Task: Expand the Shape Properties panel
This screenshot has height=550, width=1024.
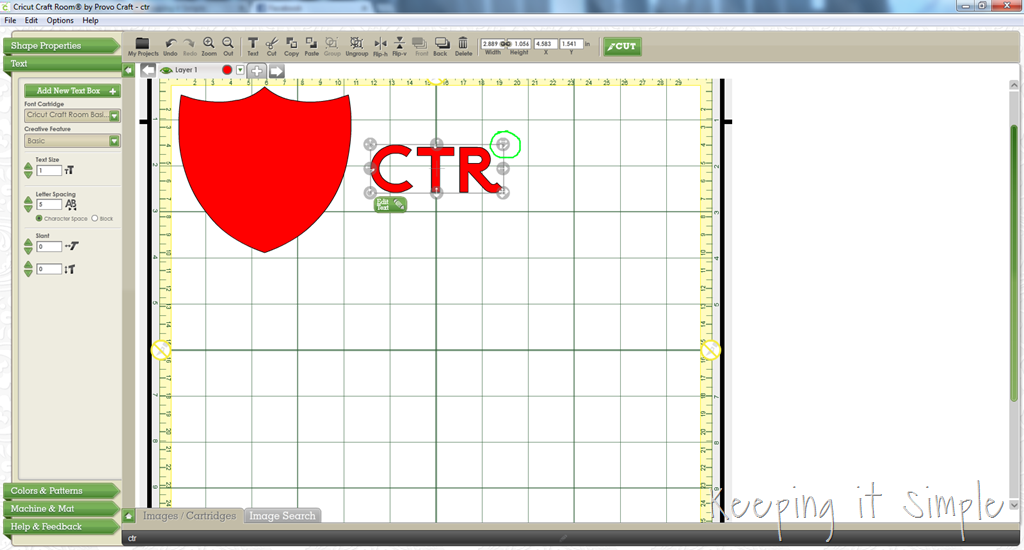Action: pos(62,46)
